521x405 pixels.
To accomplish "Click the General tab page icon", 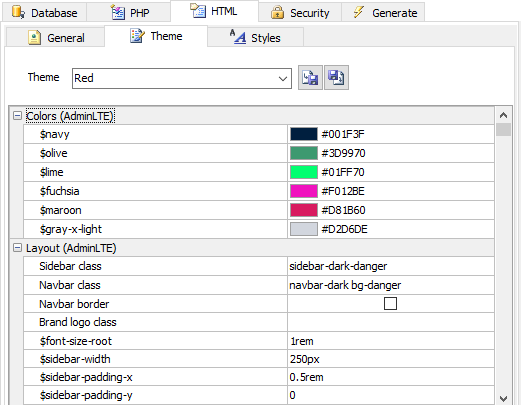I will click(x=34, y=37).
